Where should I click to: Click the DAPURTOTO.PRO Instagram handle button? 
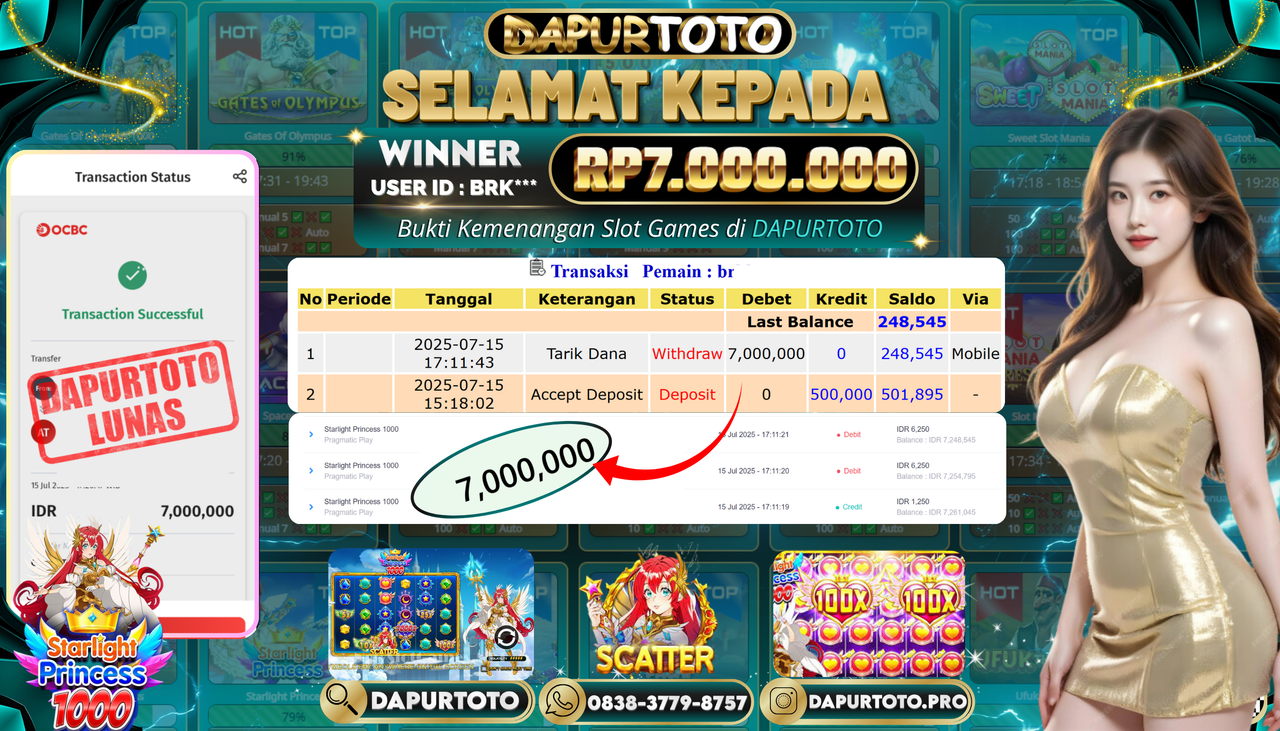pos(866,702)
